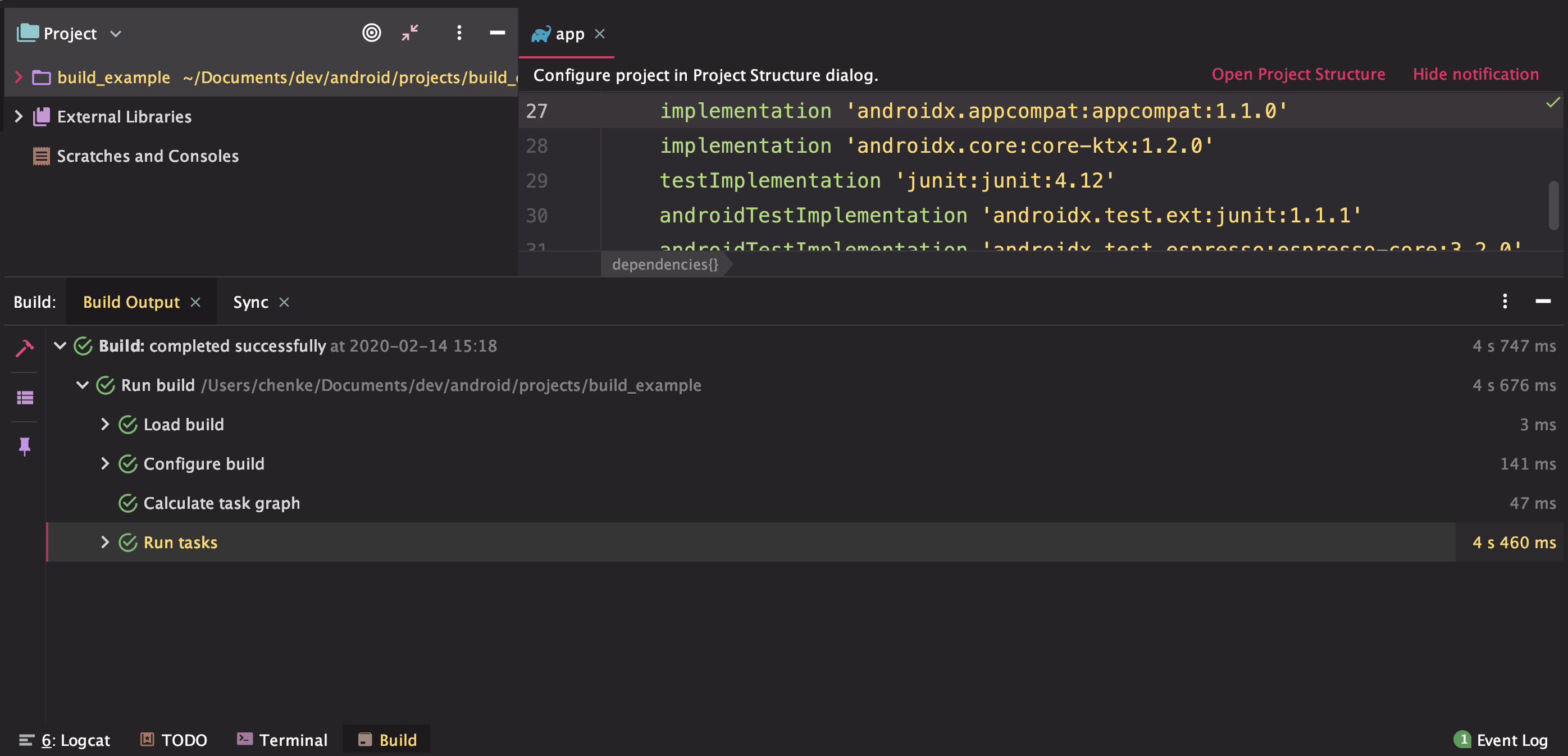Click the '4 s 747 ms' build duration
The height and width of the screenshot is (756, 1568).
click(x=1514, y=346)
